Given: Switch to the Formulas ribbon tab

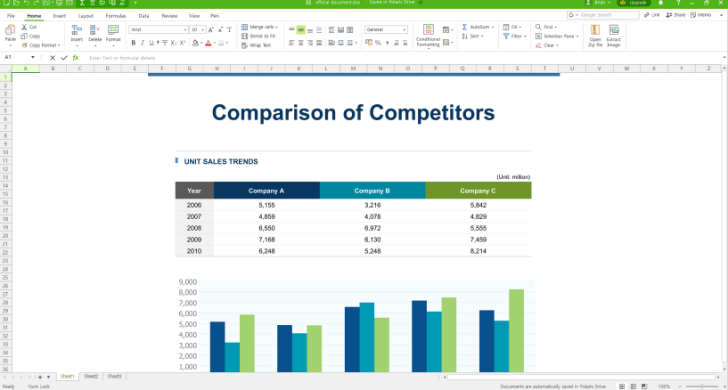Looking at the screenshot, I should tap(116, 15).
